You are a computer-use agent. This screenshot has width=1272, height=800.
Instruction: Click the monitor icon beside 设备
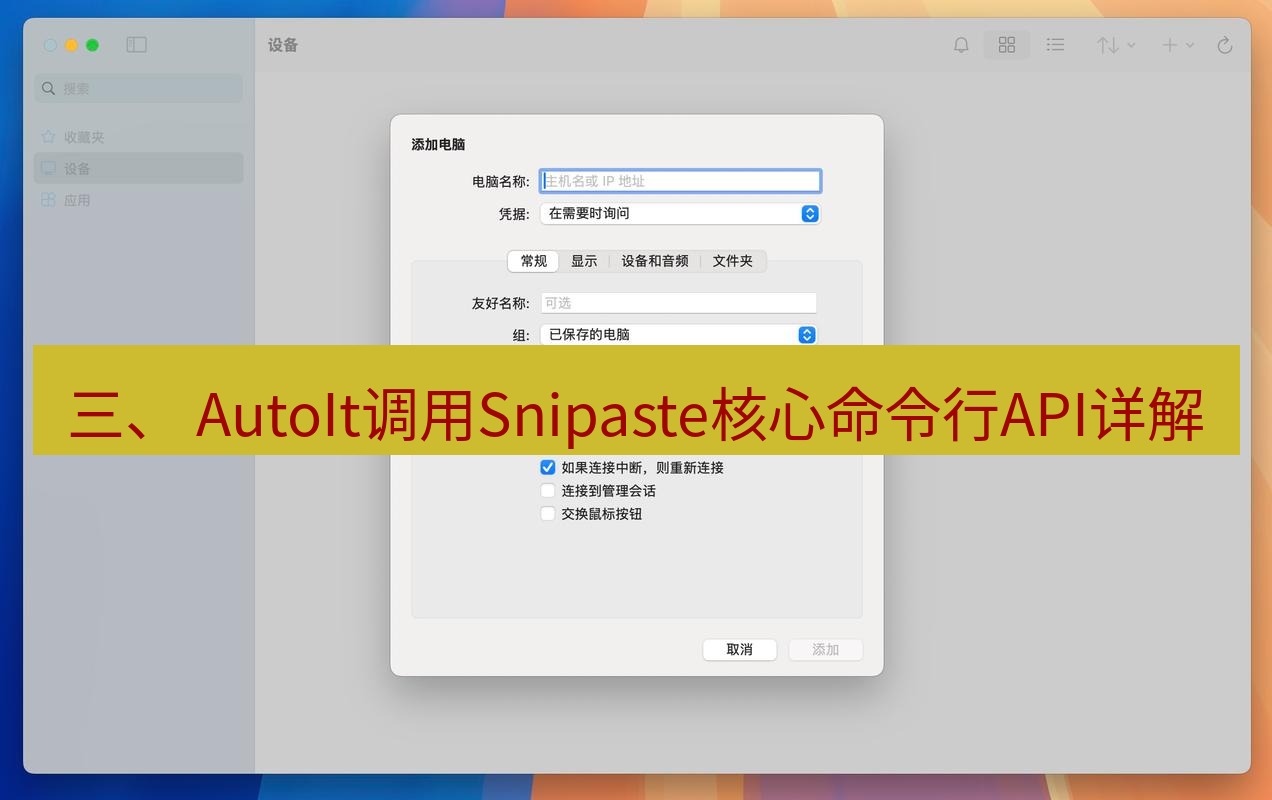48,168
